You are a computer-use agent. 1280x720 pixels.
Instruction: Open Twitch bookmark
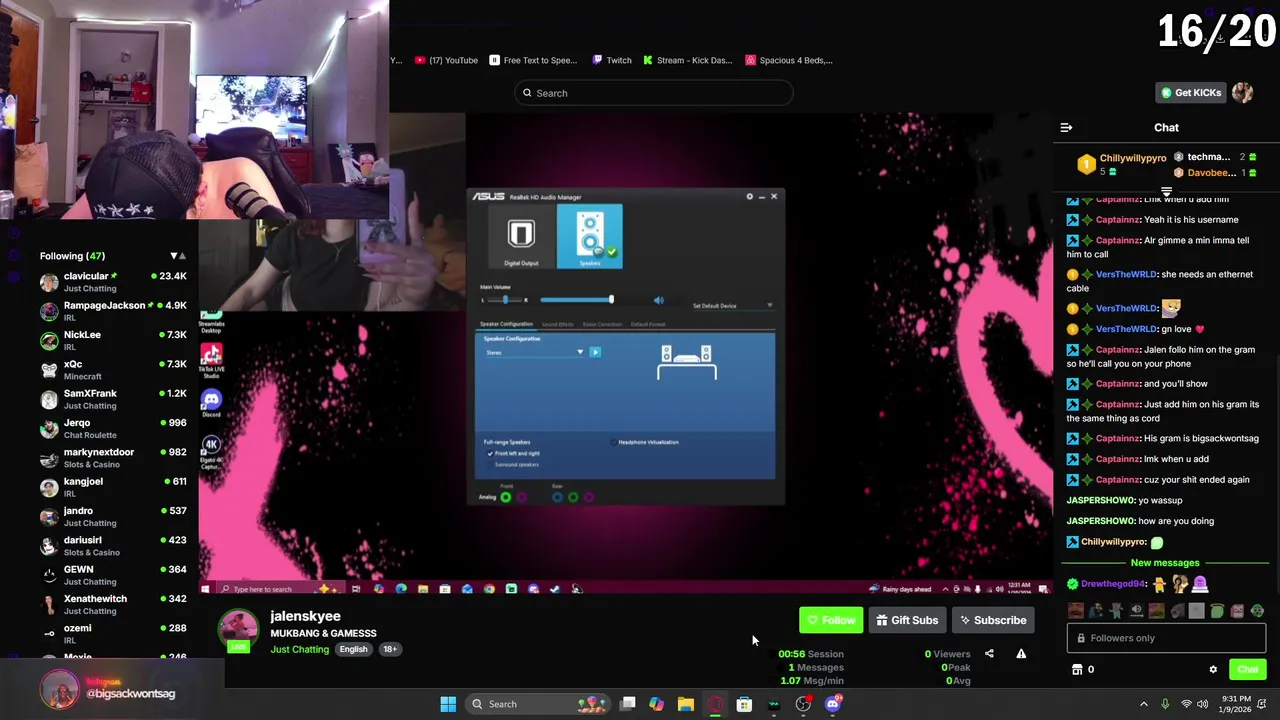pyautogui.click(x=611, y=60)
